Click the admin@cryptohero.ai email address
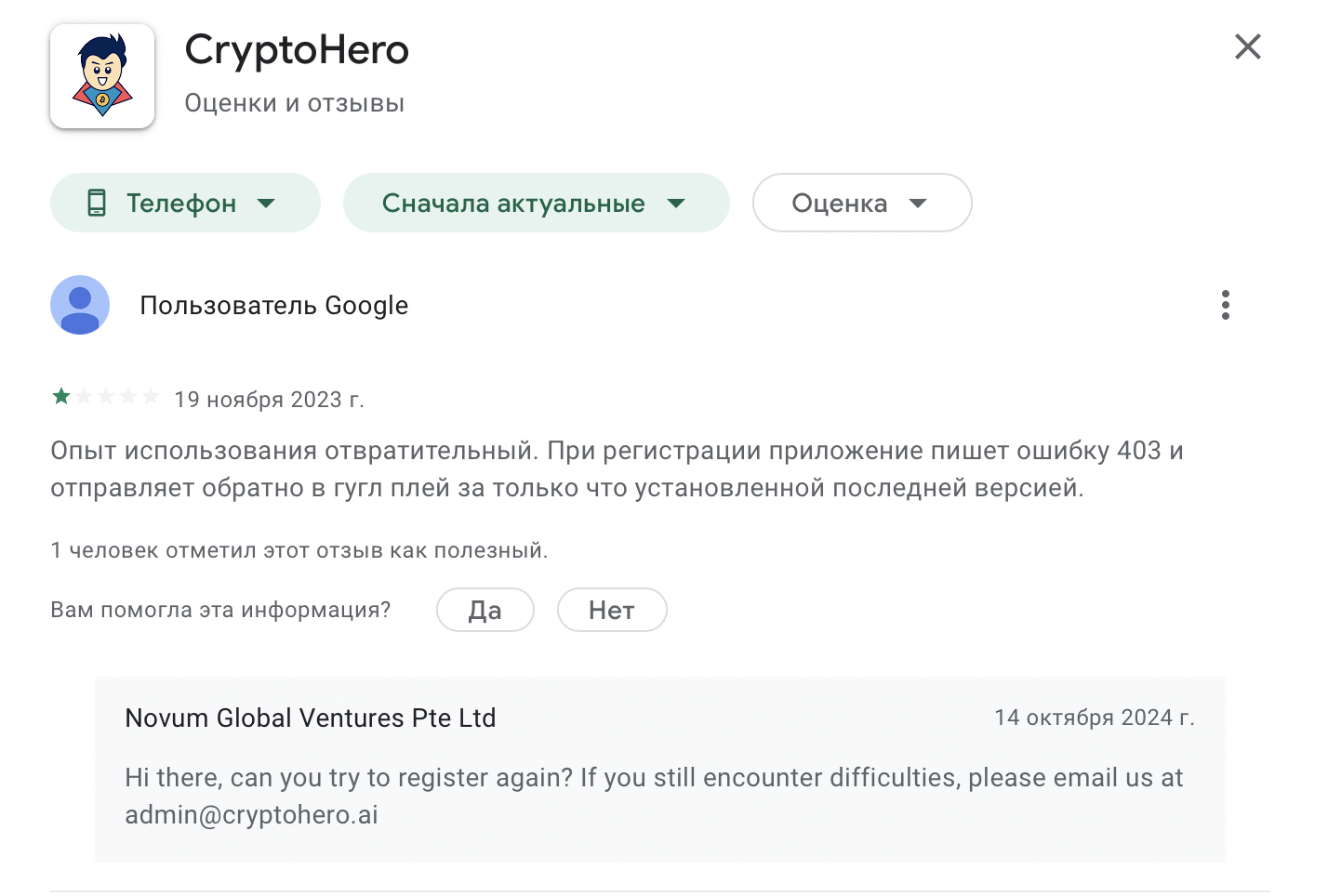 (x=251, y=815)
